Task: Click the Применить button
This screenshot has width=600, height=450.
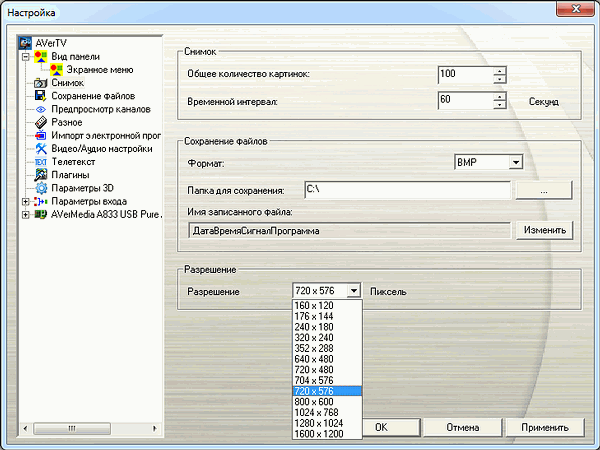Action: tap(545, 427)
